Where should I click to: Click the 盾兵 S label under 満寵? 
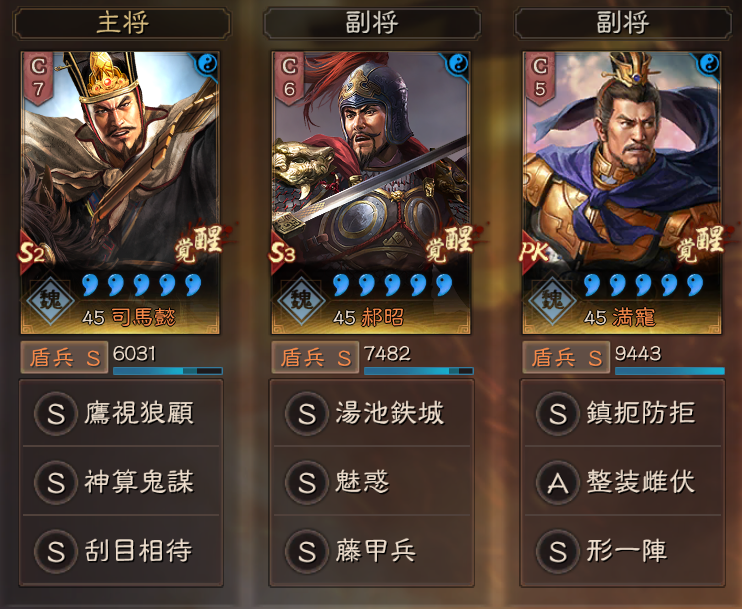coord(566,357)
